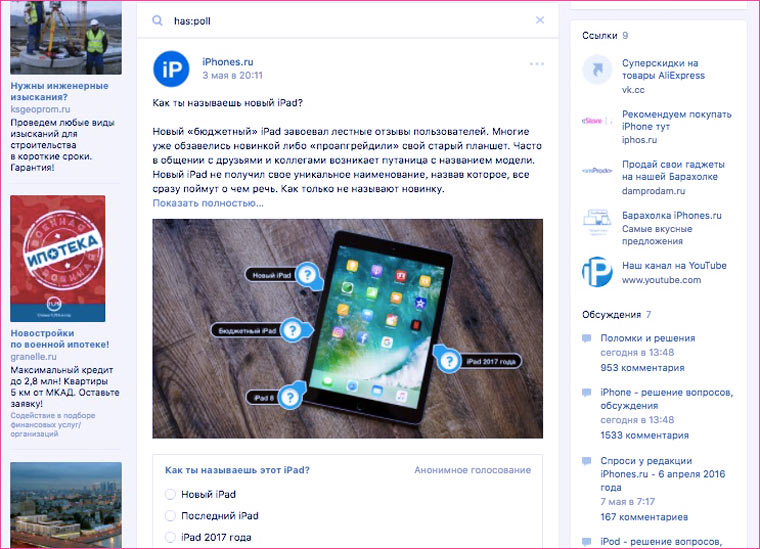Open Наш канал на YouTube link

(674, 266)
